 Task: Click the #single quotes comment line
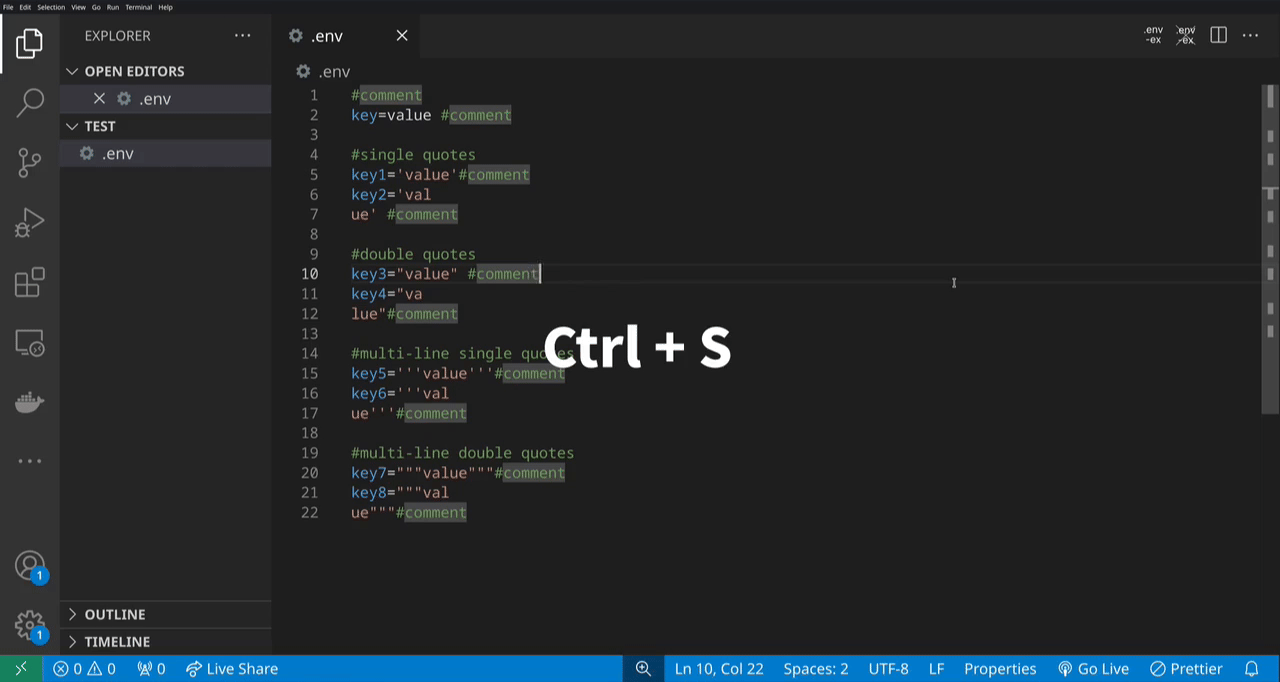click(x=413, y=154)
